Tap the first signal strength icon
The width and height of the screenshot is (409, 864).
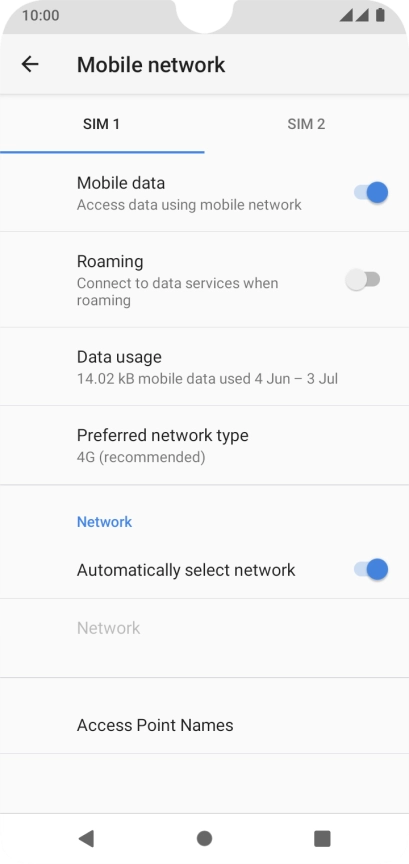click(346, 15)
